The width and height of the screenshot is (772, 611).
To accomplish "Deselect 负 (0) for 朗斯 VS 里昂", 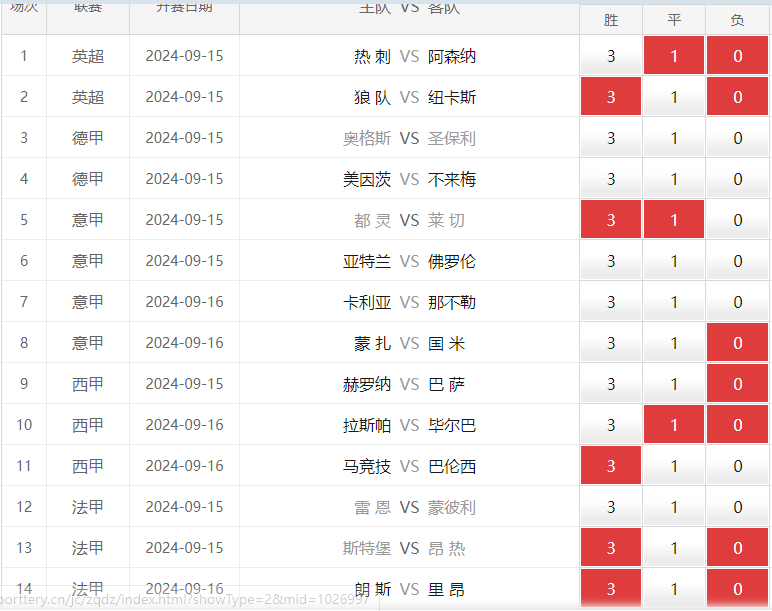I will (x=737, y=589).
